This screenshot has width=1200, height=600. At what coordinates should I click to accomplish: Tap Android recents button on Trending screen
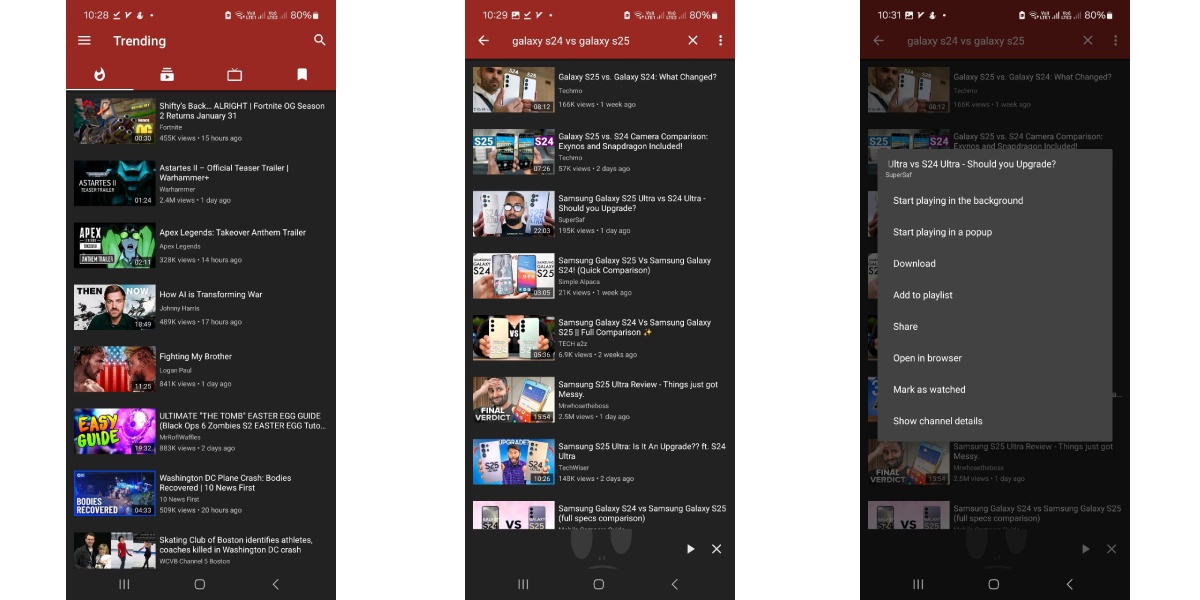(x=125, y=584)
